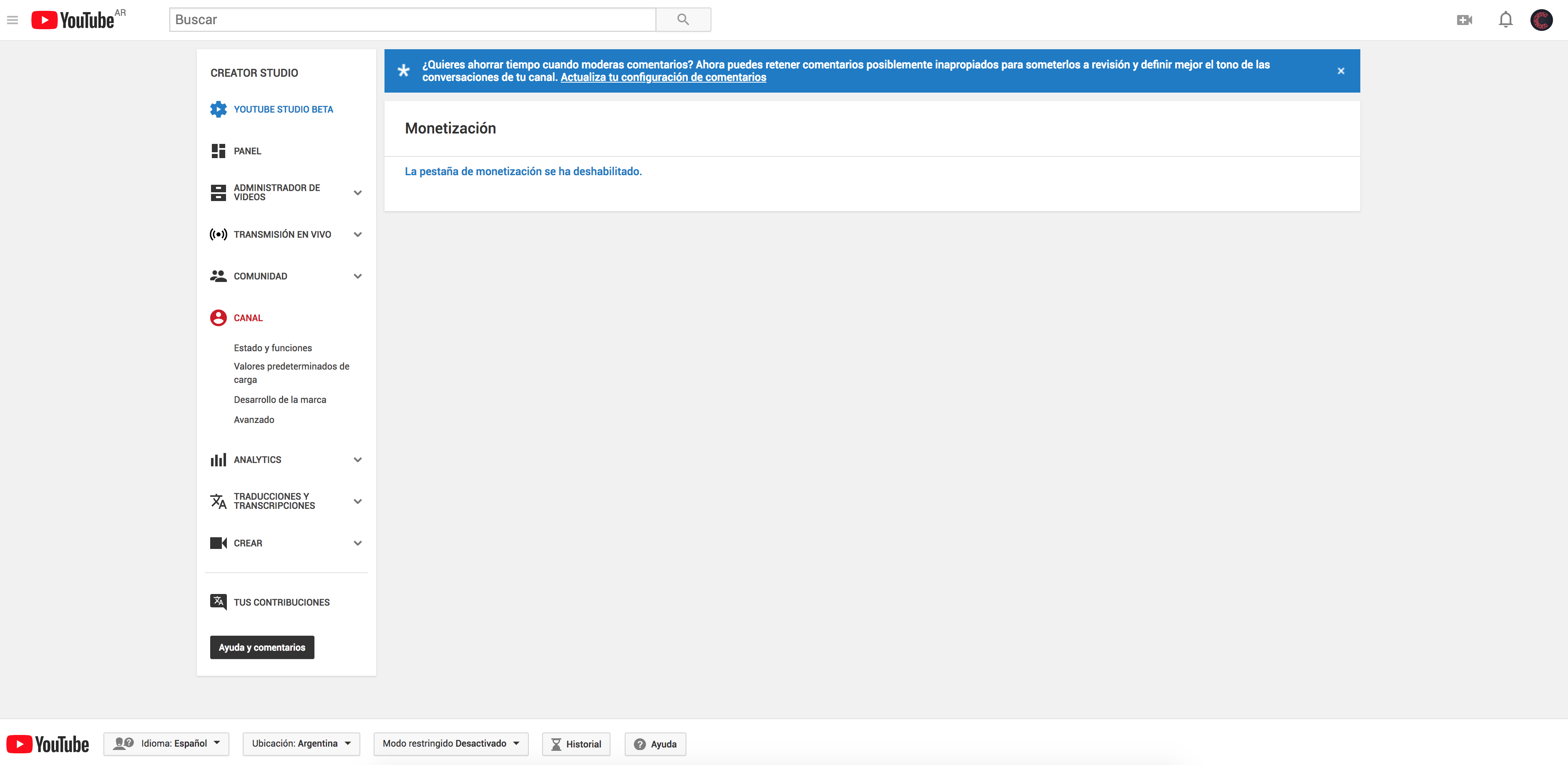Click the Monetización heading

click(450, 128)
